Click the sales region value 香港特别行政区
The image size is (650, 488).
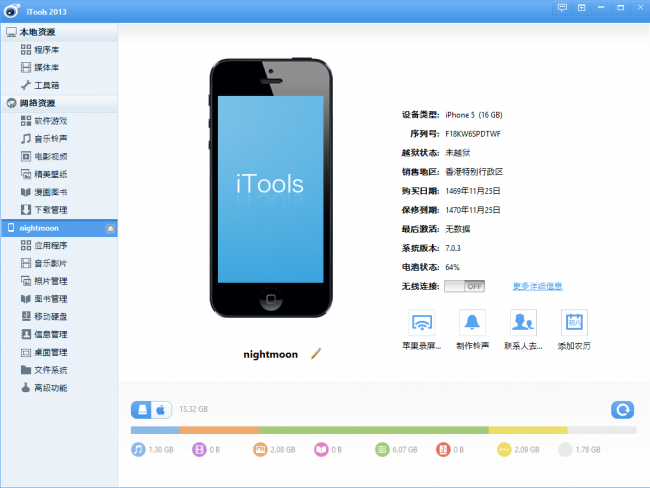474,172
